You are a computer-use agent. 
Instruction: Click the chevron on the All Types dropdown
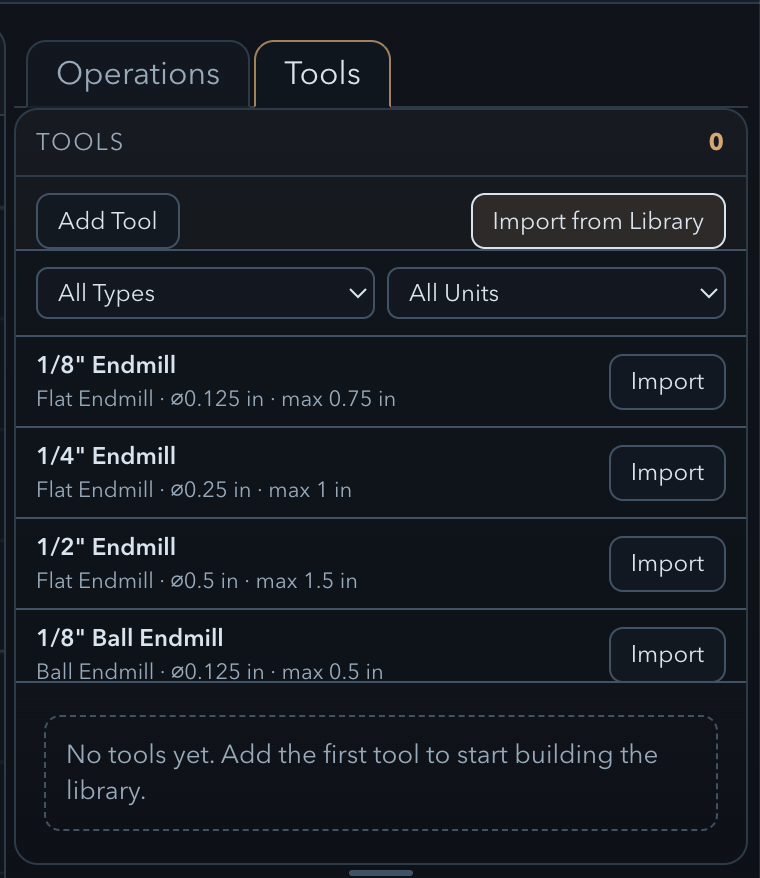coord(358,293)
